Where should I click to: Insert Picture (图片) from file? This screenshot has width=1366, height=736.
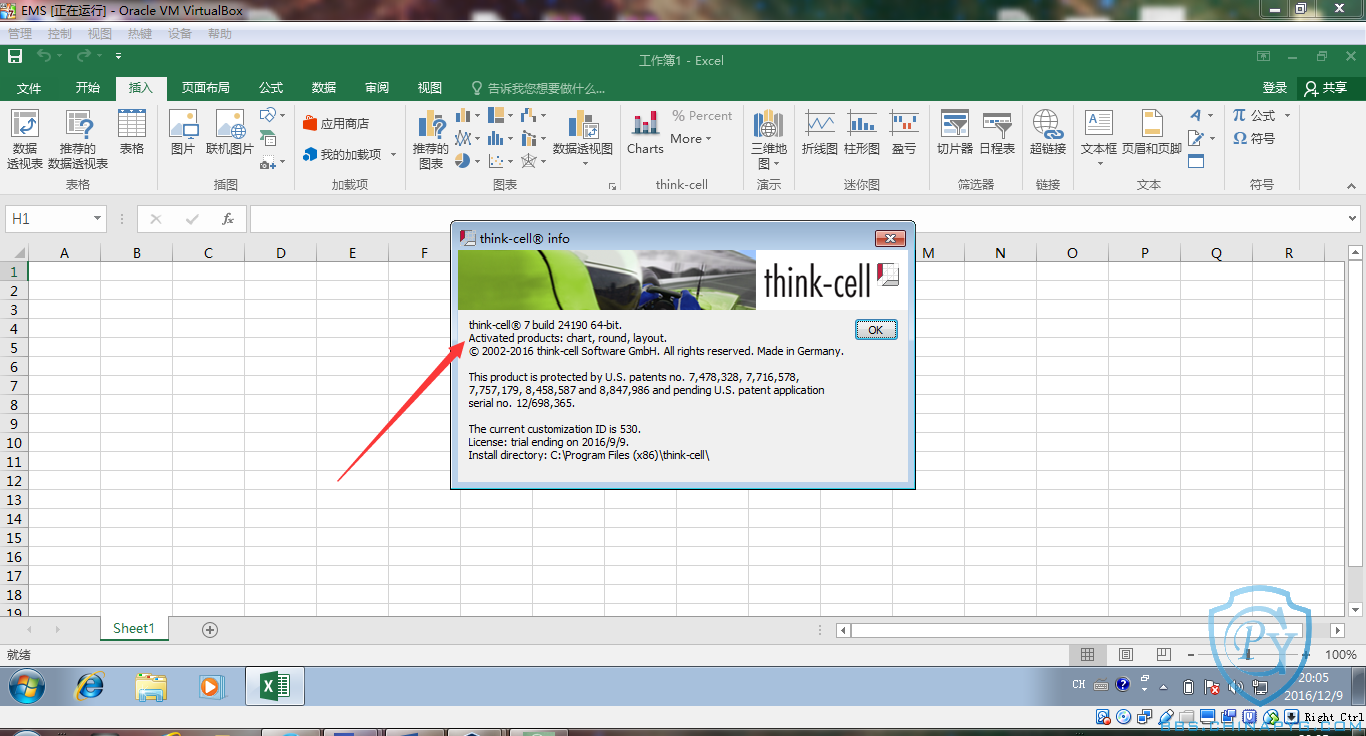tap(183, 132)
